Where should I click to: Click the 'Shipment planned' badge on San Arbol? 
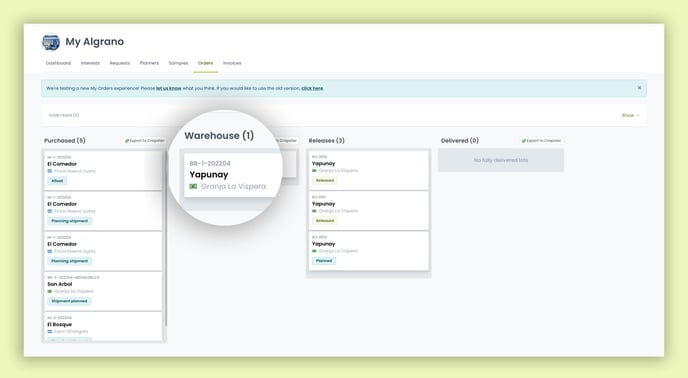(x=69, y=301)
